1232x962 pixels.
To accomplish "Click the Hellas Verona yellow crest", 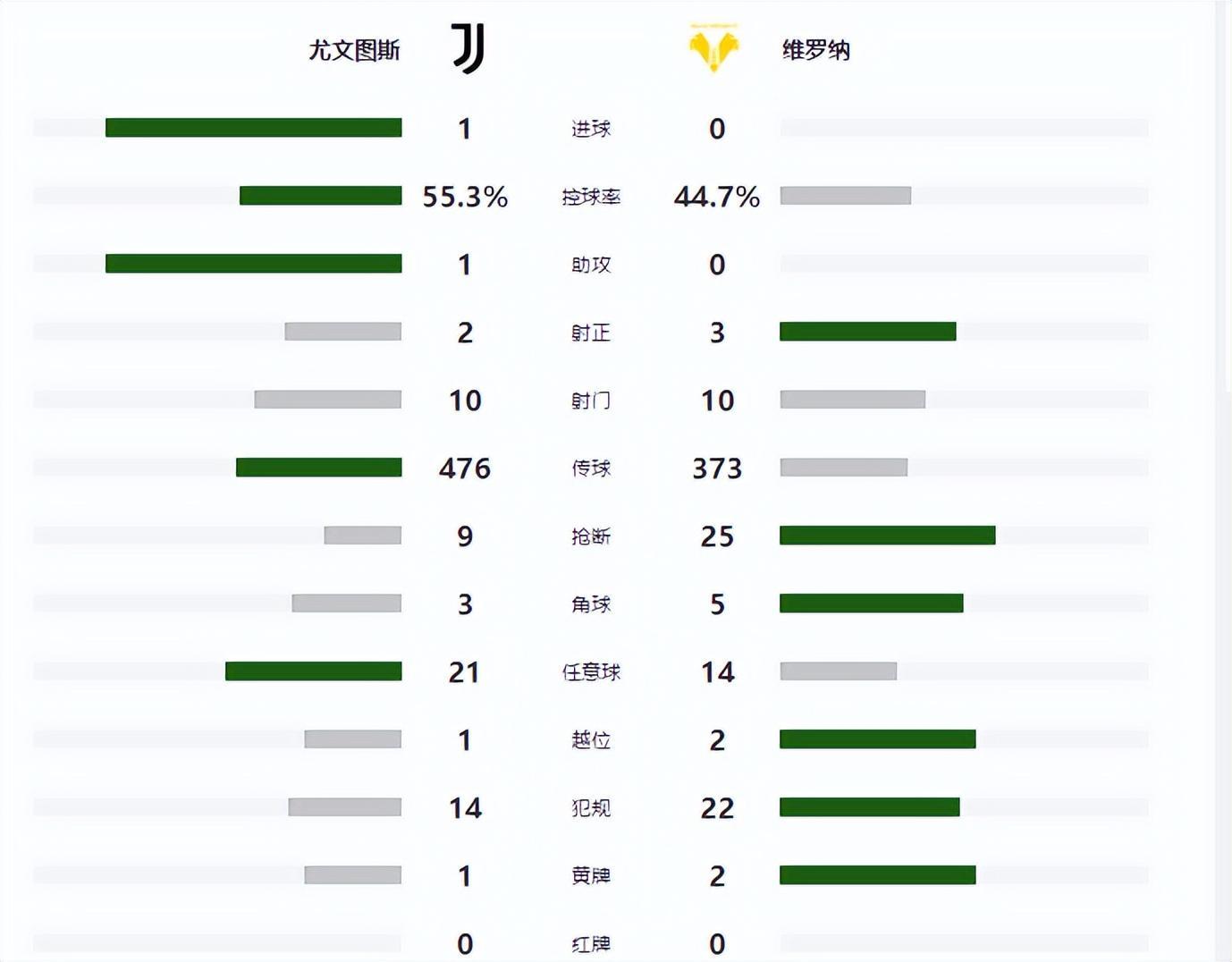I will click(713, 51).
